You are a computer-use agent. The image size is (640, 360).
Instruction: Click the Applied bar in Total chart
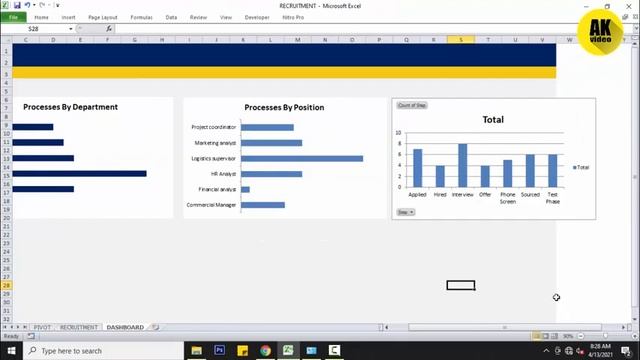(x=418, y=168)
